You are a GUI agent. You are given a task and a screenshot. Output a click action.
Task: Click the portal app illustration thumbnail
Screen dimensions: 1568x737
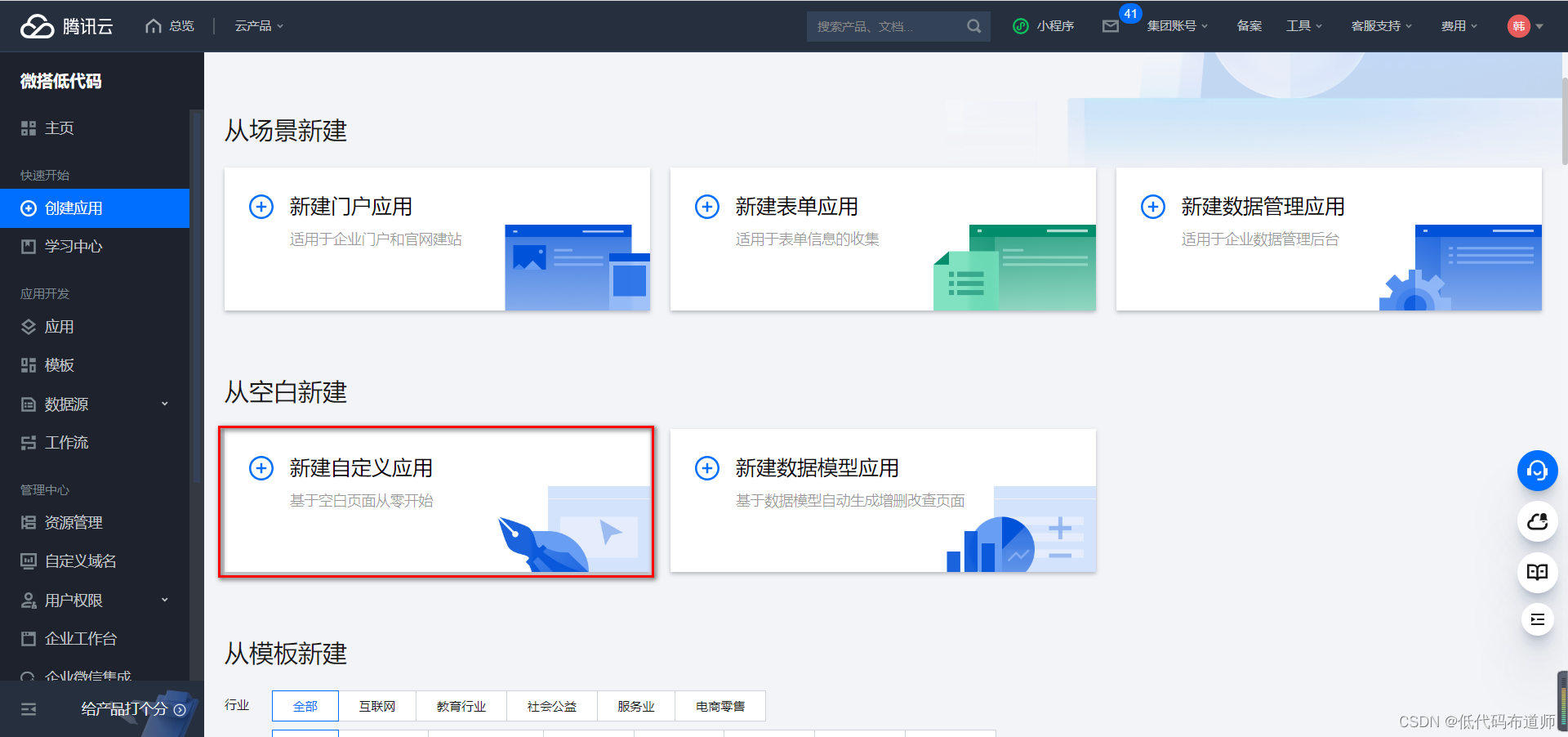click(x=577, y=267)
